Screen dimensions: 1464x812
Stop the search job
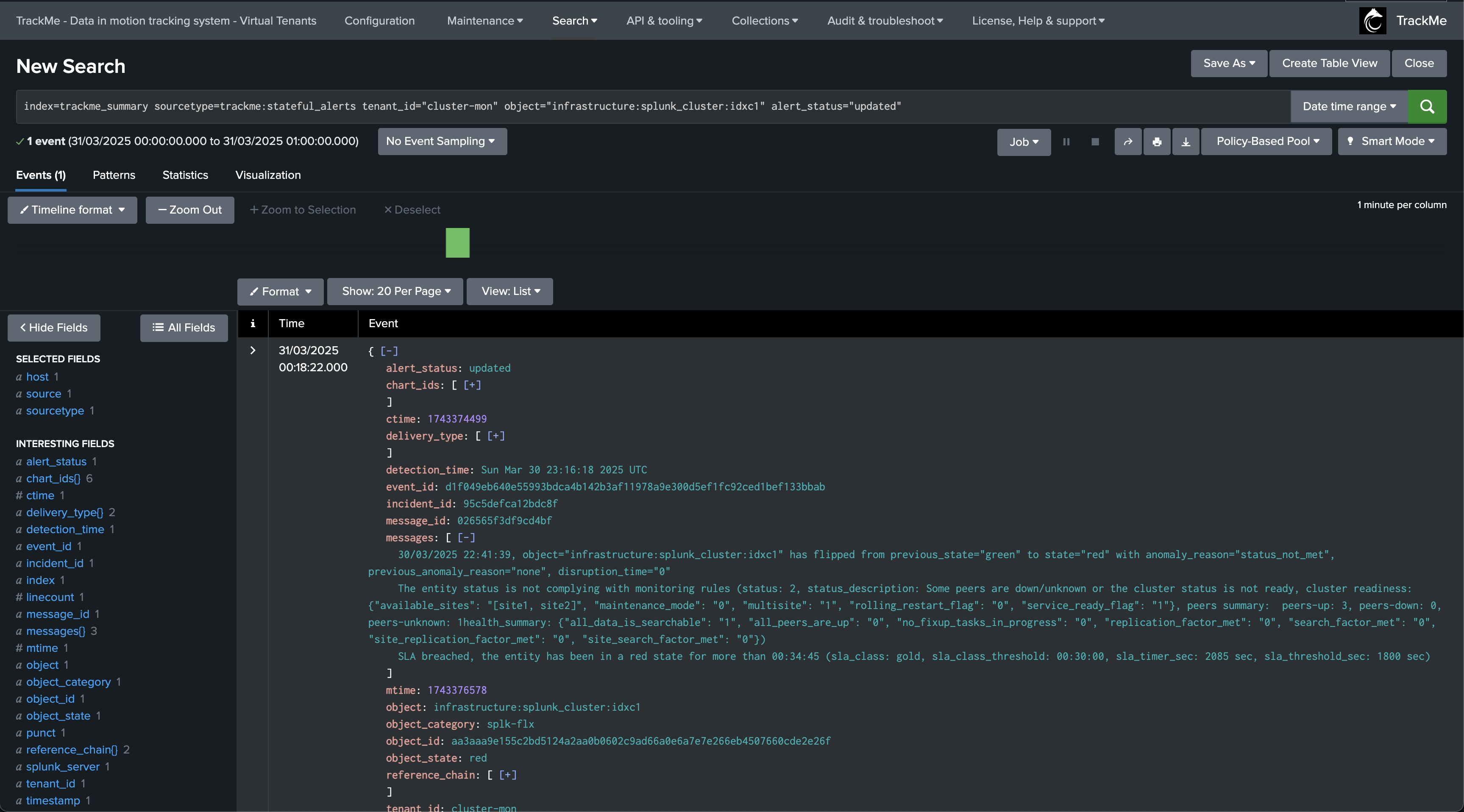1095,142
